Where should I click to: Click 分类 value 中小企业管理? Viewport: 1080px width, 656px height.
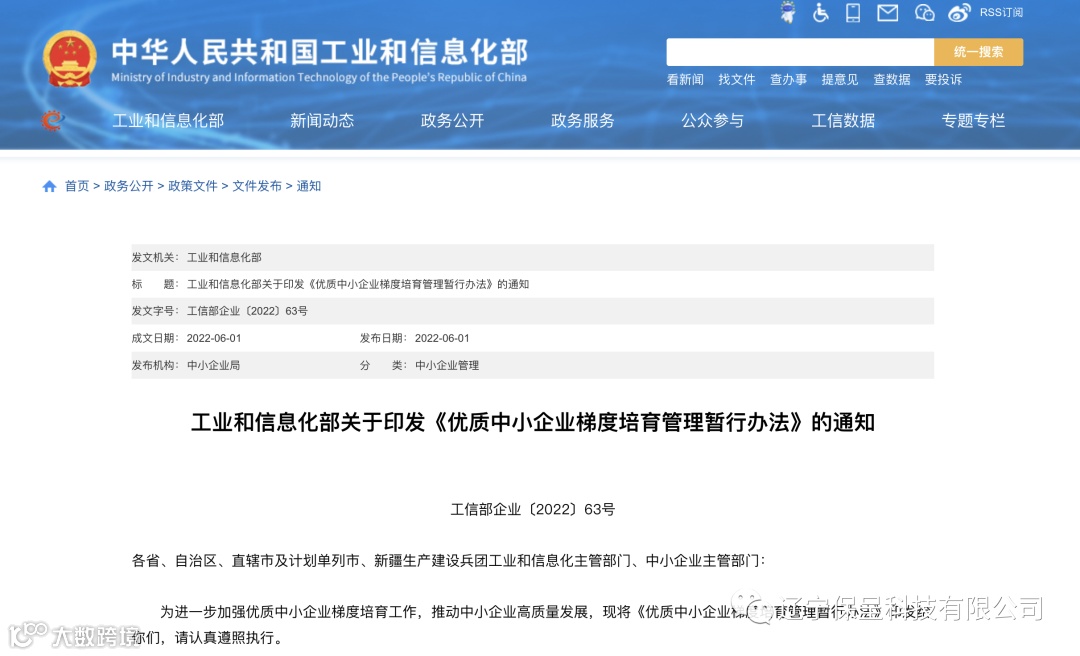446,365
